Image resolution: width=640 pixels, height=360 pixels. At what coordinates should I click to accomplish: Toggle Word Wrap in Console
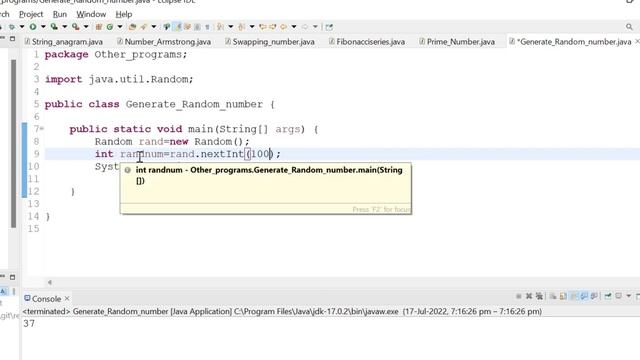point(573,296)
